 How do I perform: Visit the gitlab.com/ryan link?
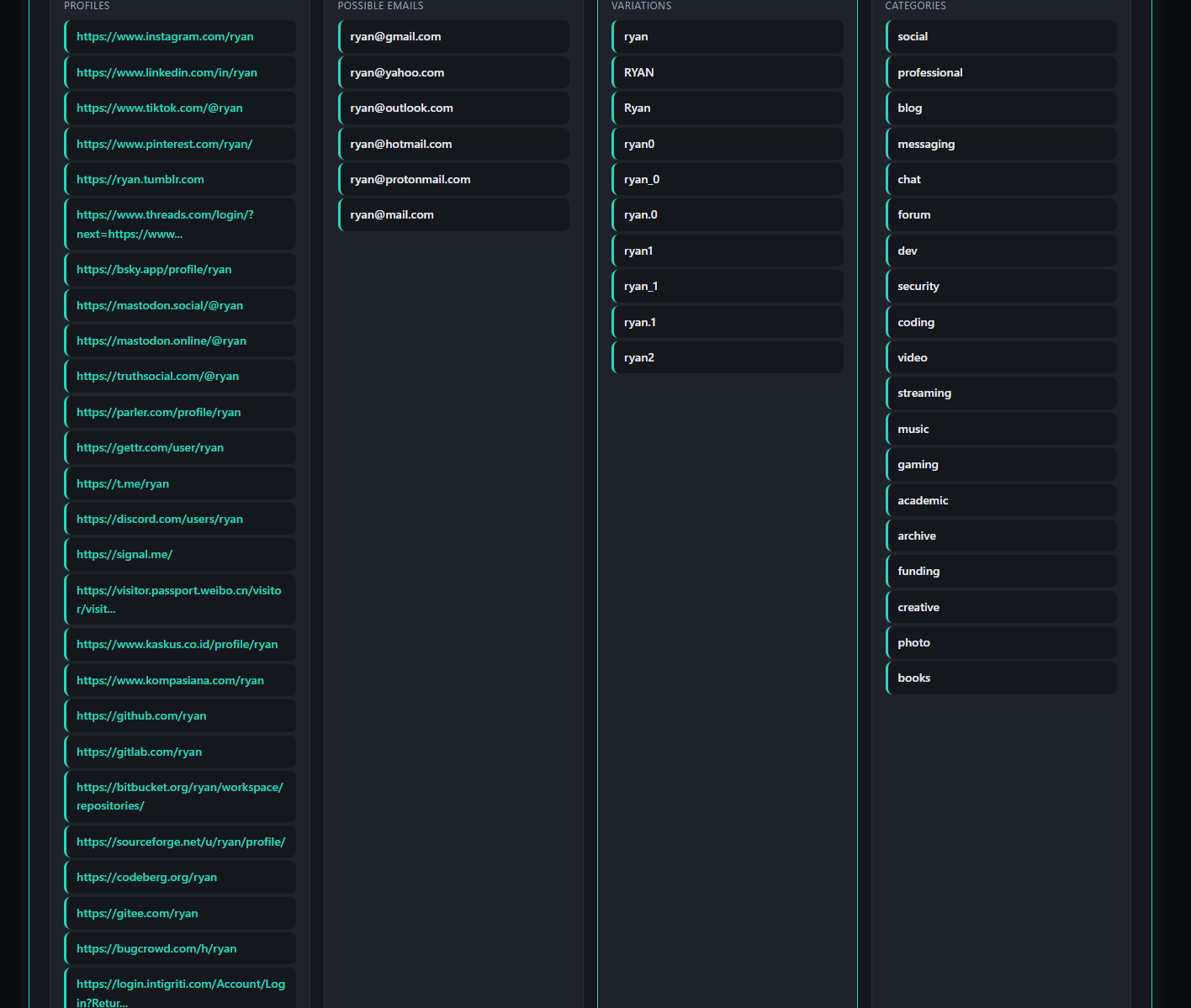click(139, 752)
